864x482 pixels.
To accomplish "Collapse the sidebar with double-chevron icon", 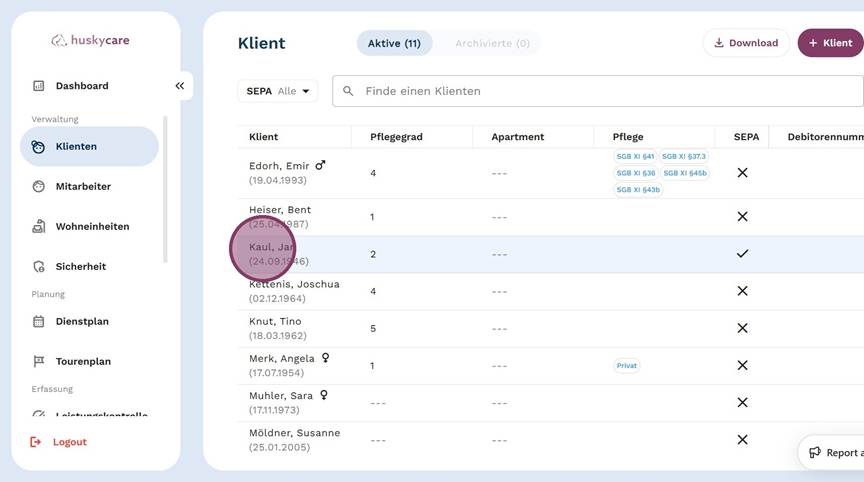I will pos(180,86).
